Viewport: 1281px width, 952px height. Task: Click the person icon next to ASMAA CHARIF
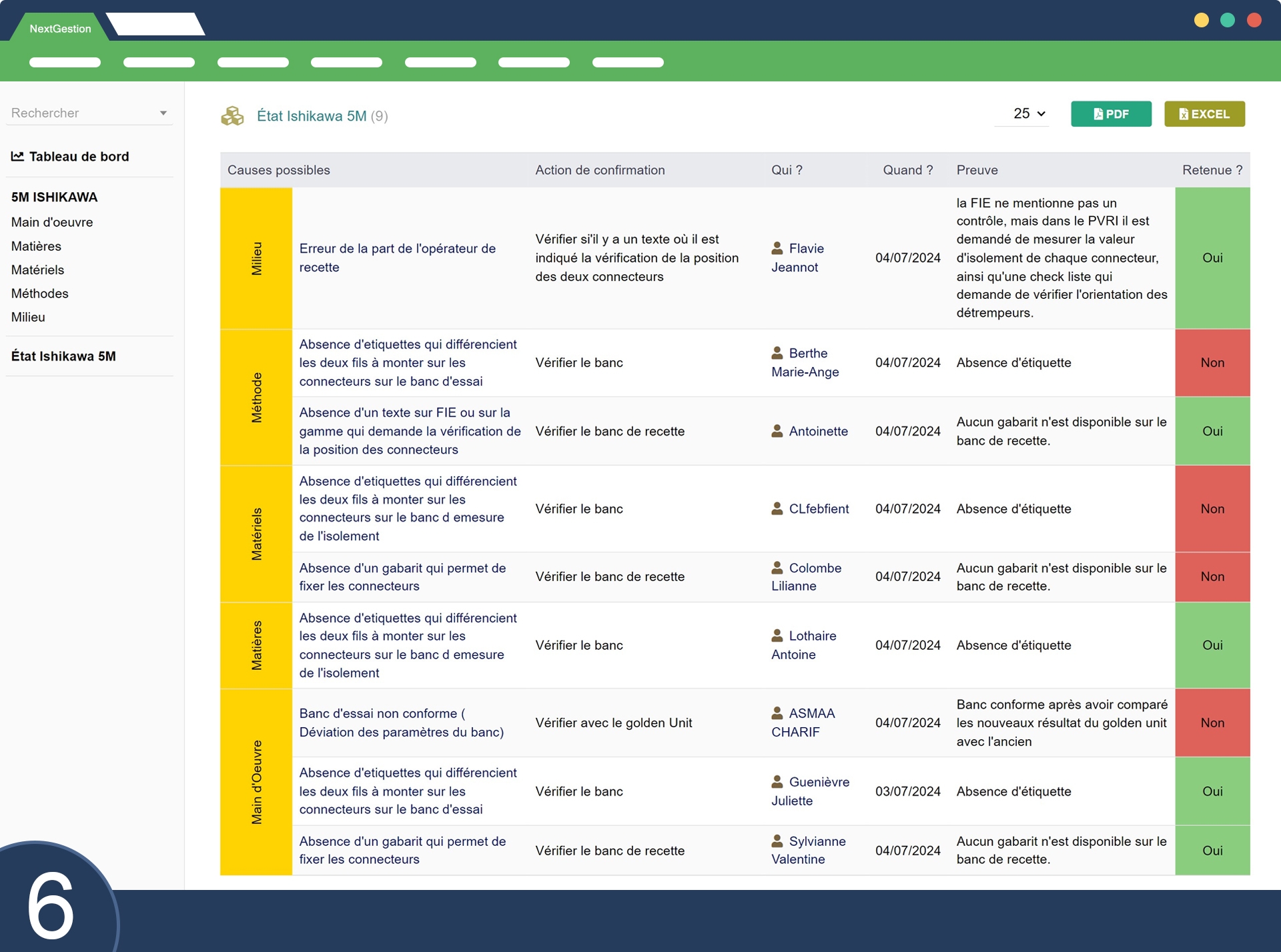coord(777,713)
